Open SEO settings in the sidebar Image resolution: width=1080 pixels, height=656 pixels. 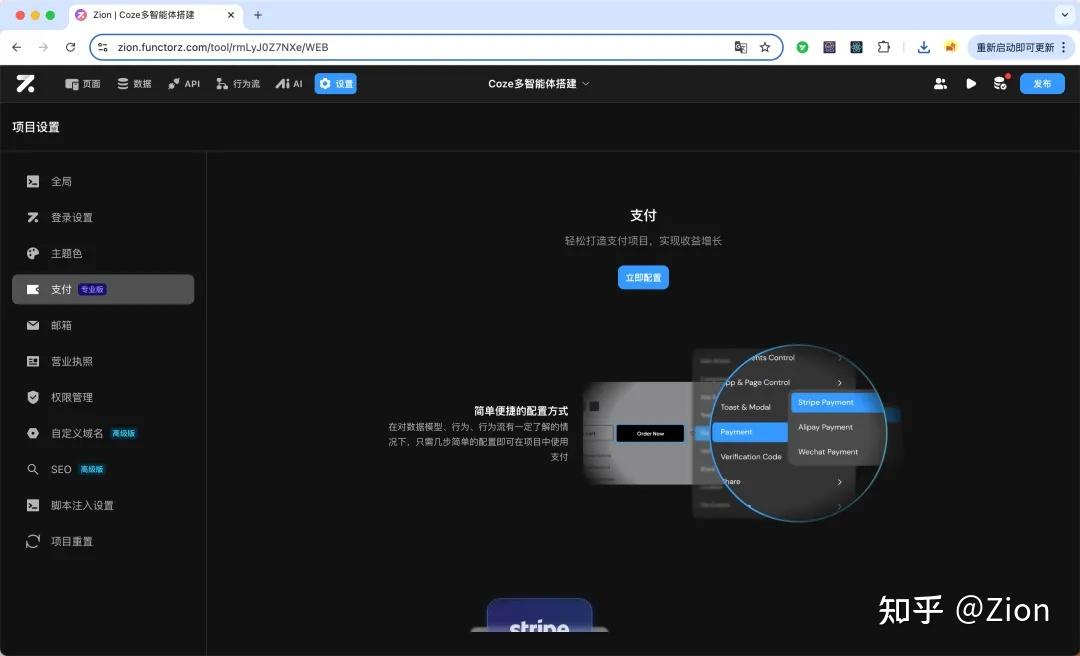[x=103, y=469]
